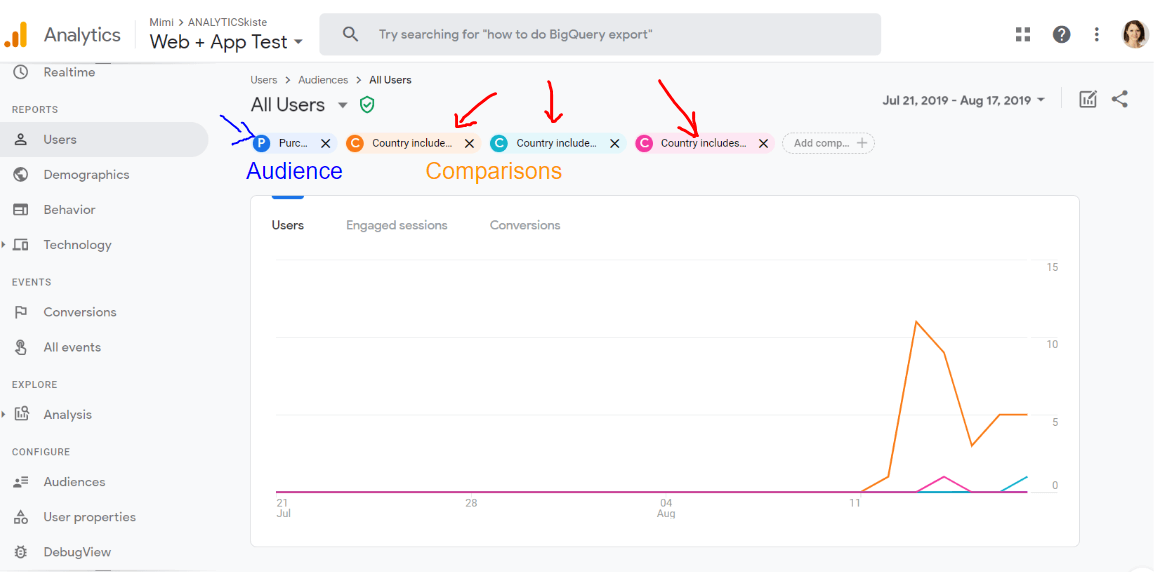Switch to the Engaged sessions tab
The width and height of the screenshot is (1160, 572).
click(396, 225)
